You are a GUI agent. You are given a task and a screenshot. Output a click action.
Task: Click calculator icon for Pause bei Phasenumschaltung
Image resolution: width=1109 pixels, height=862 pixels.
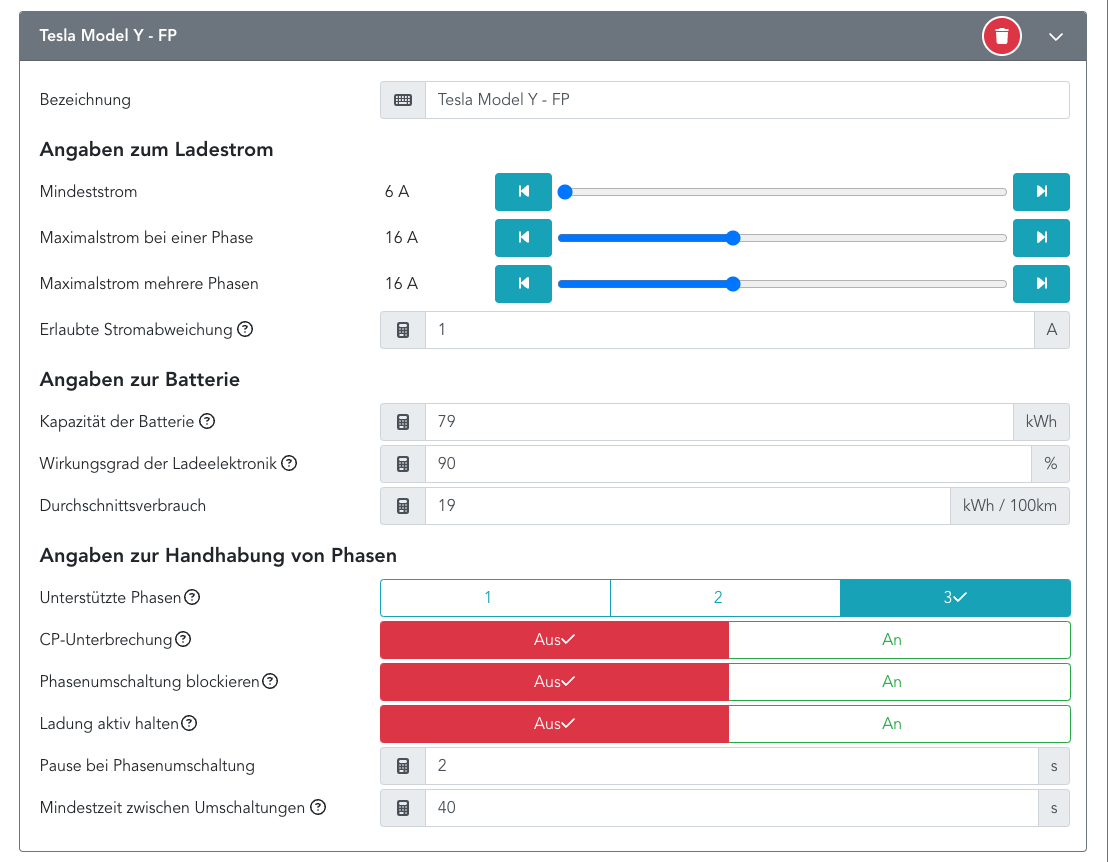coord(403,766)
